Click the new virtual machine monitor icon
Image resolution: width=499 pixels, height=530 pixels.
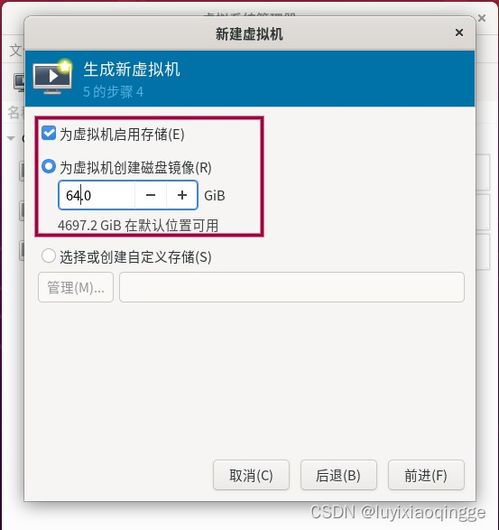[x=53, y=77]
